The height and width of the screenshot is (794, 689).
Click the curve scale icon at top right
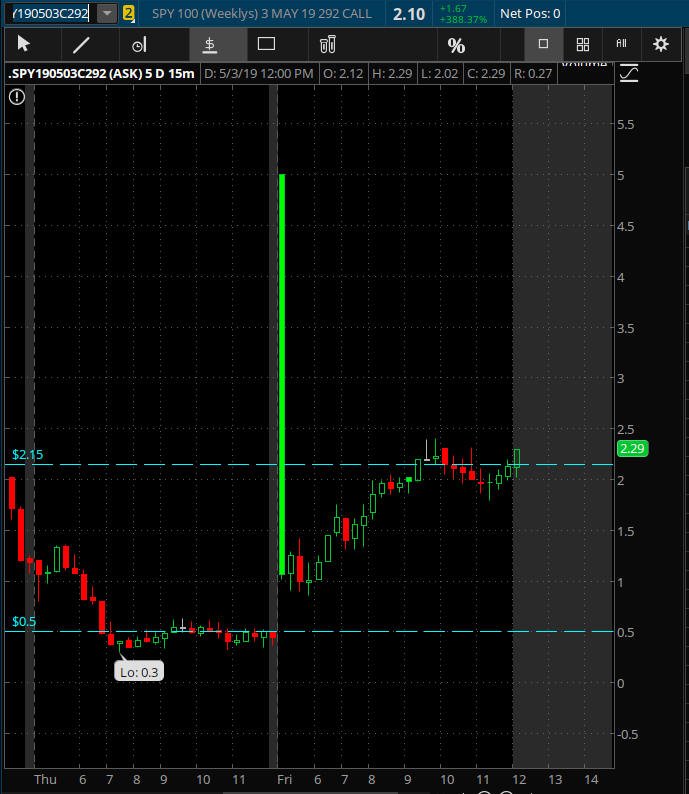(x=629, y=73)
